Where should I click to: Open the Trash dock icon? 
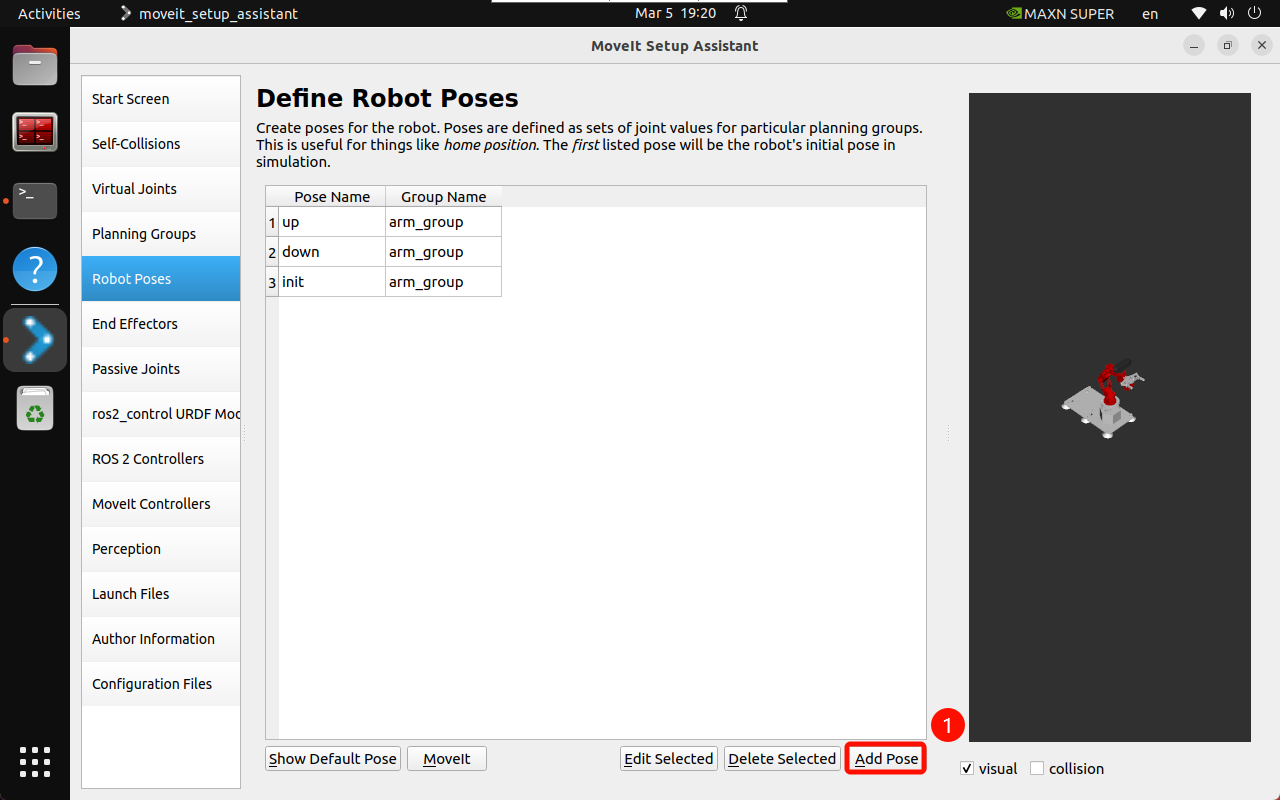pyautogui.click(x=35, y=409)
